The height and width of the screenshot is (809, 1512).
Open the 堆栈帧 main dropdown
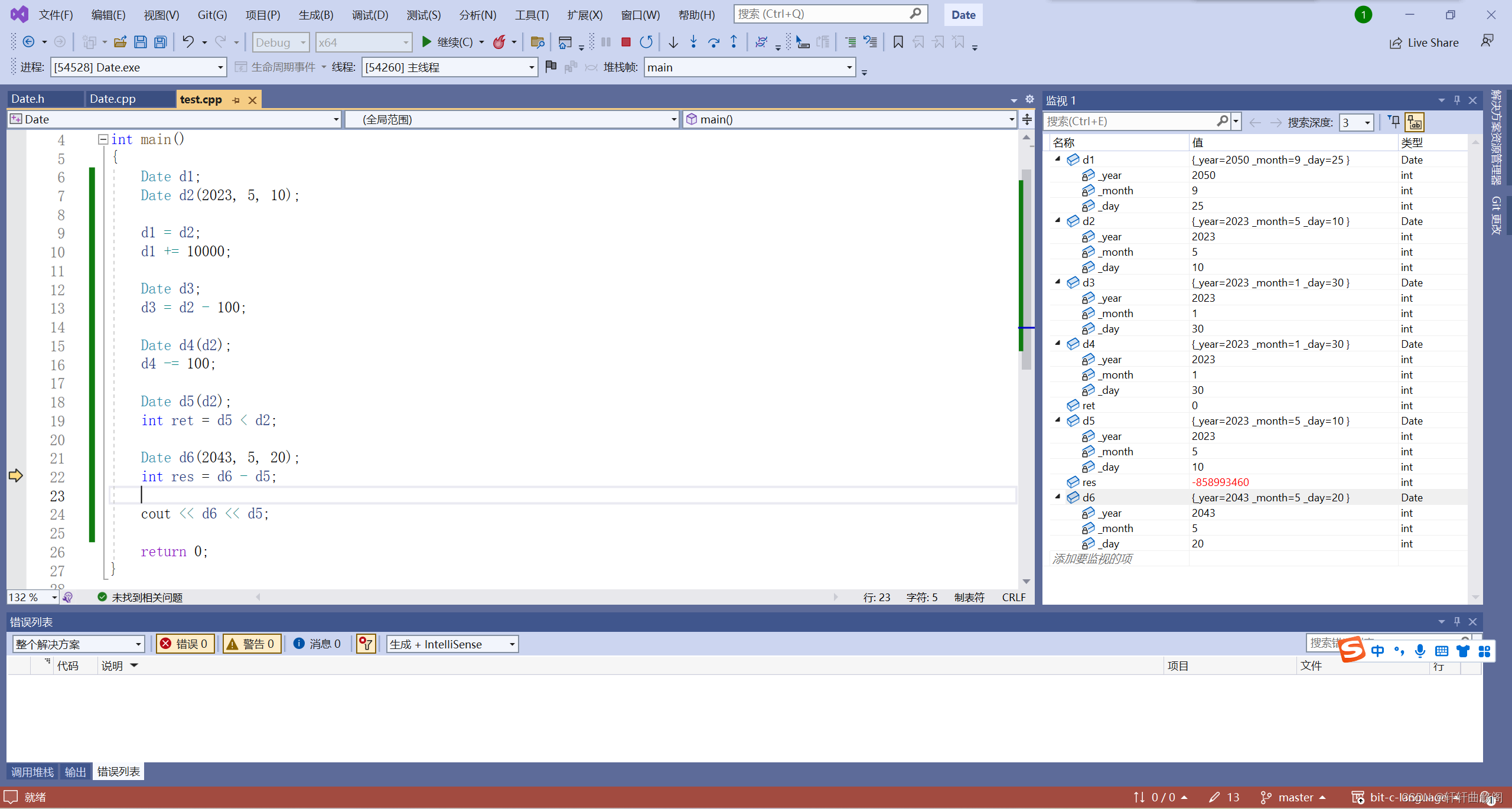tap(849, 67)
